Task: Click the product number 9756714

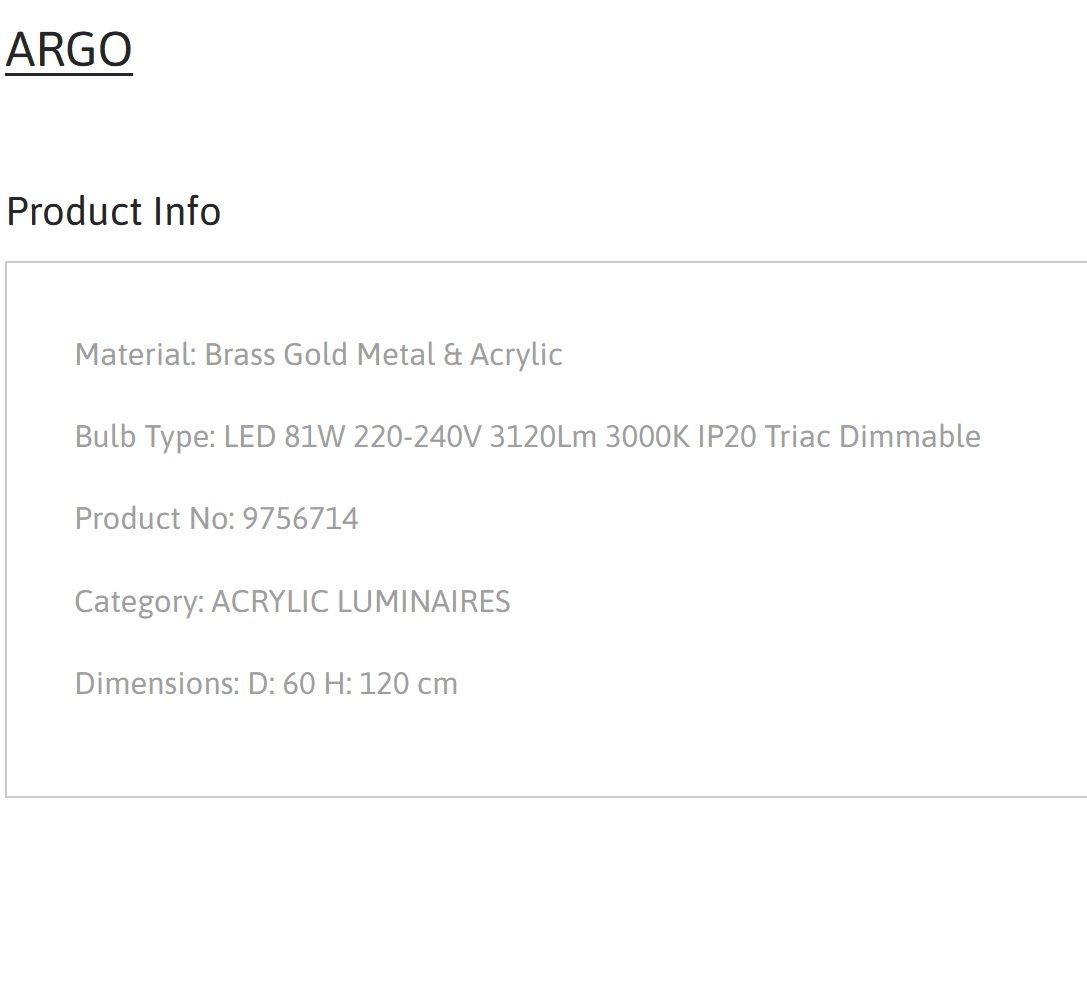Action: click(x=300, y=518)
